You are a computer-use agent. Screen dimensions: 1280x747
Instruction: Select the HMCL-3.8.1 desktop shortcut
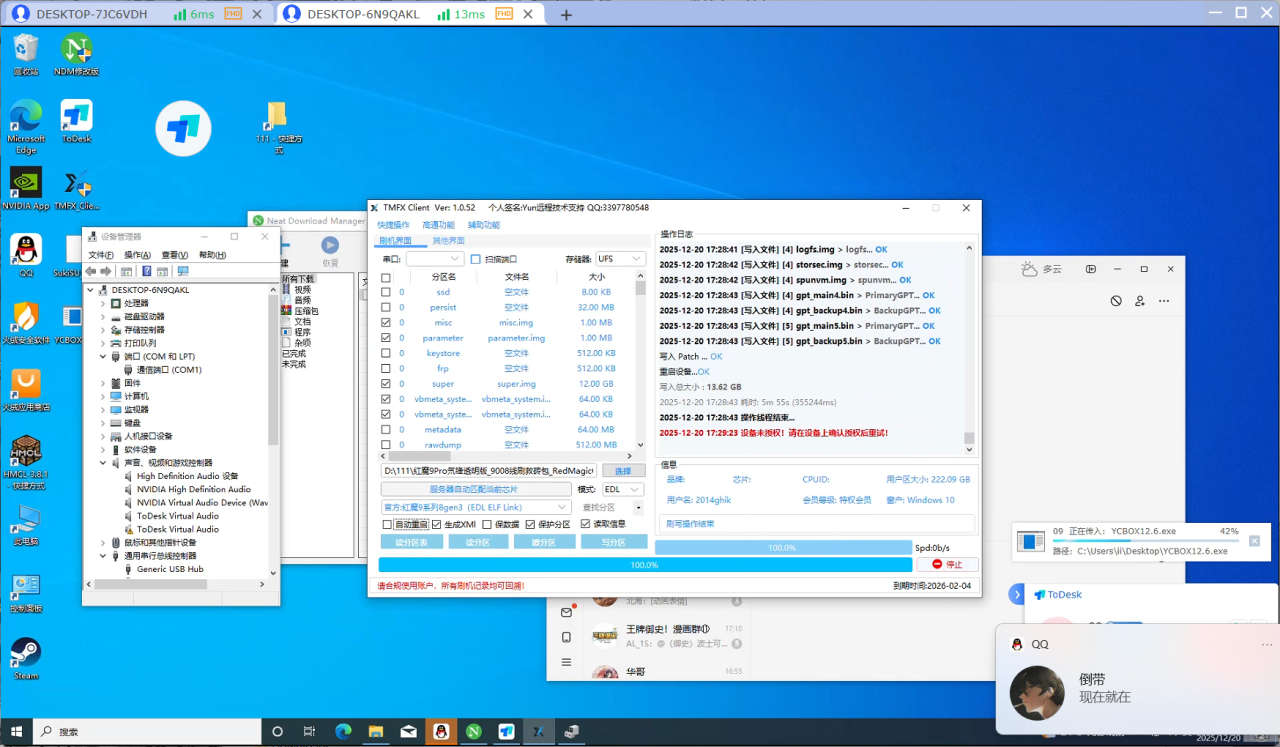[x=26, y=455]
